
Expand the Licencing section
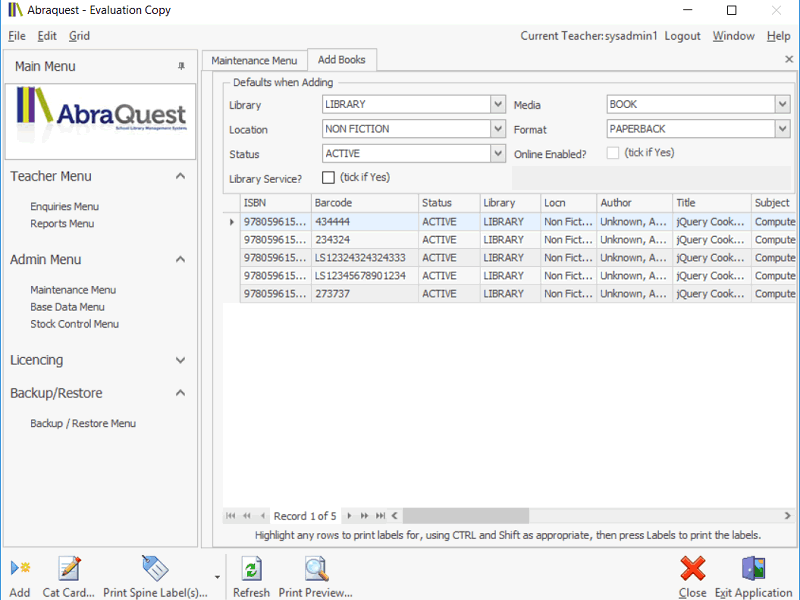pyautogui.click(x=180, y=360)
